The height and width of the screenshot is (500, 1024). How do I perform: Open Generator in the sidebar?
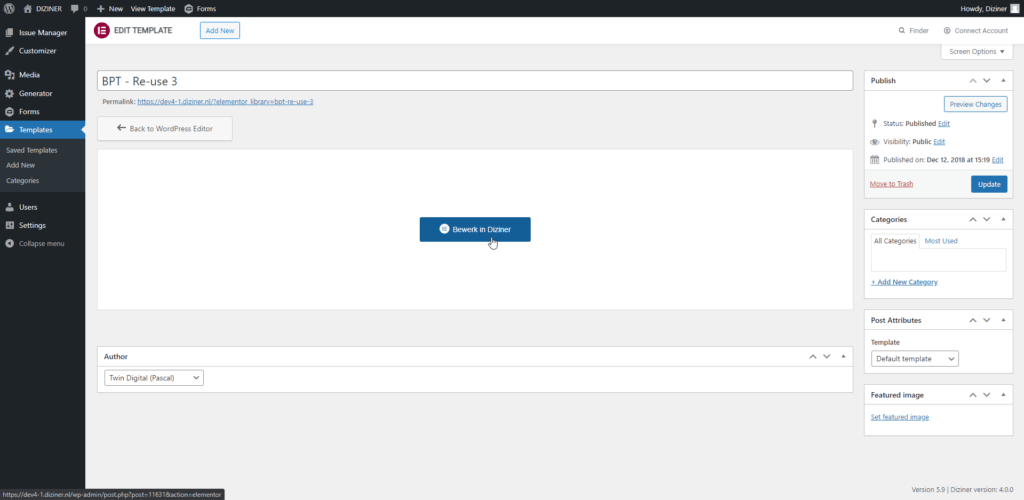(x=35, y=93)
